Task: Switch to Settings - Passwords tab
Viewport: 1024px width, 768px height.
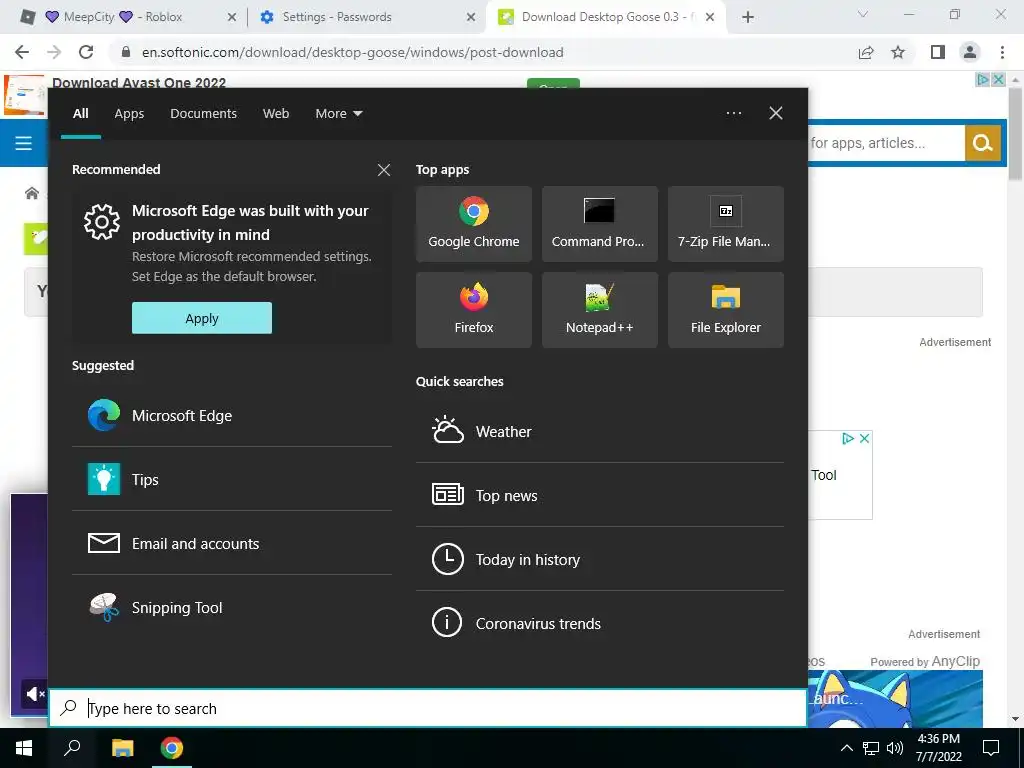Action: pos(368,17)
